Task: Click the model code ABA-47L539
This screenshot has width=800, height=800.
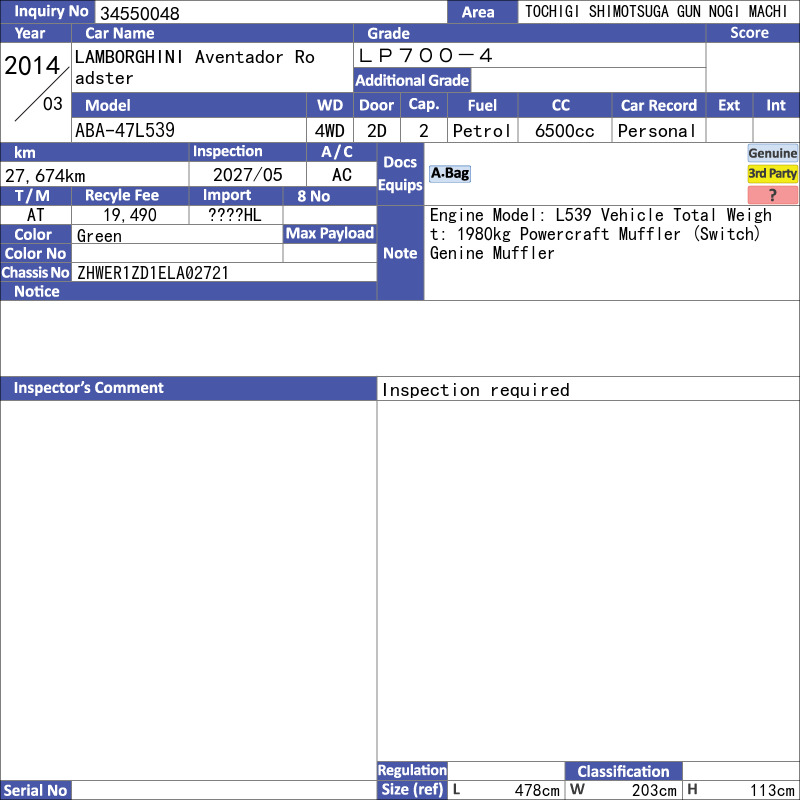Action: [125, 131]
